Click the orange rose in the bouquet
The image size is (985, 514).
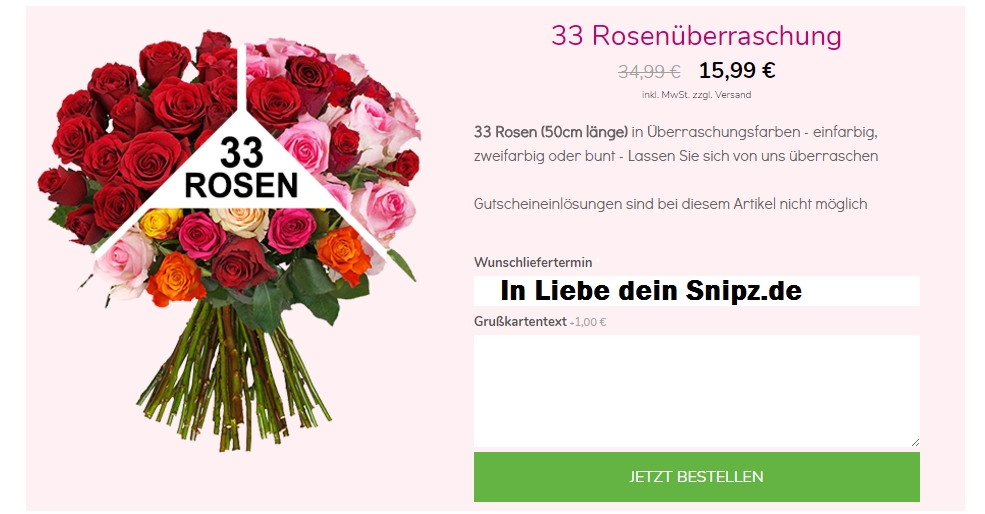[344, 251]
